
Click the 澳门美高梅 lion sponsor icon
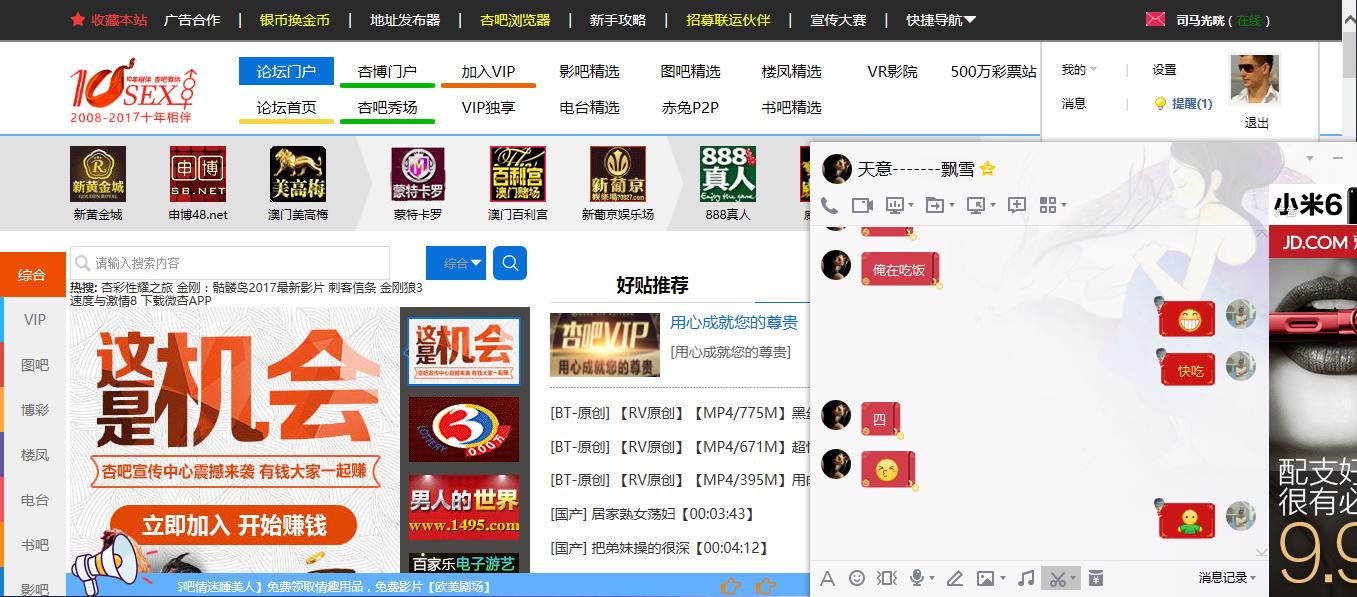click(x=298, y=174)
